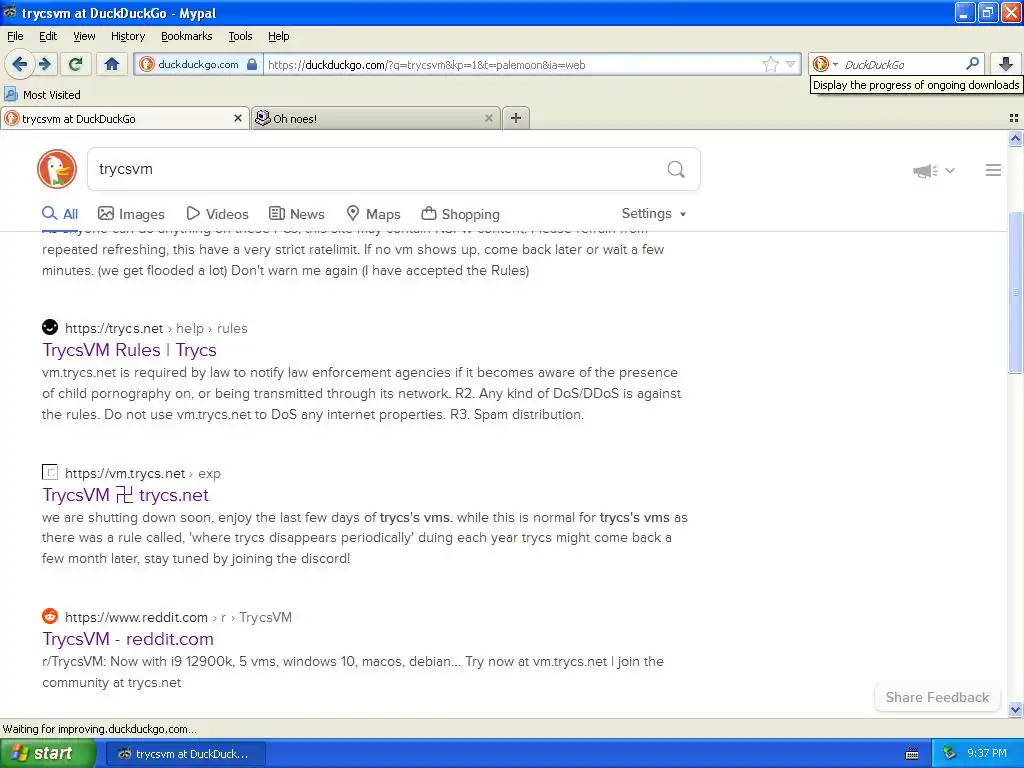Viewport: 1024px width, 768px height.
Task: Click the padlock secure connection icon
Action: (252, 64)
